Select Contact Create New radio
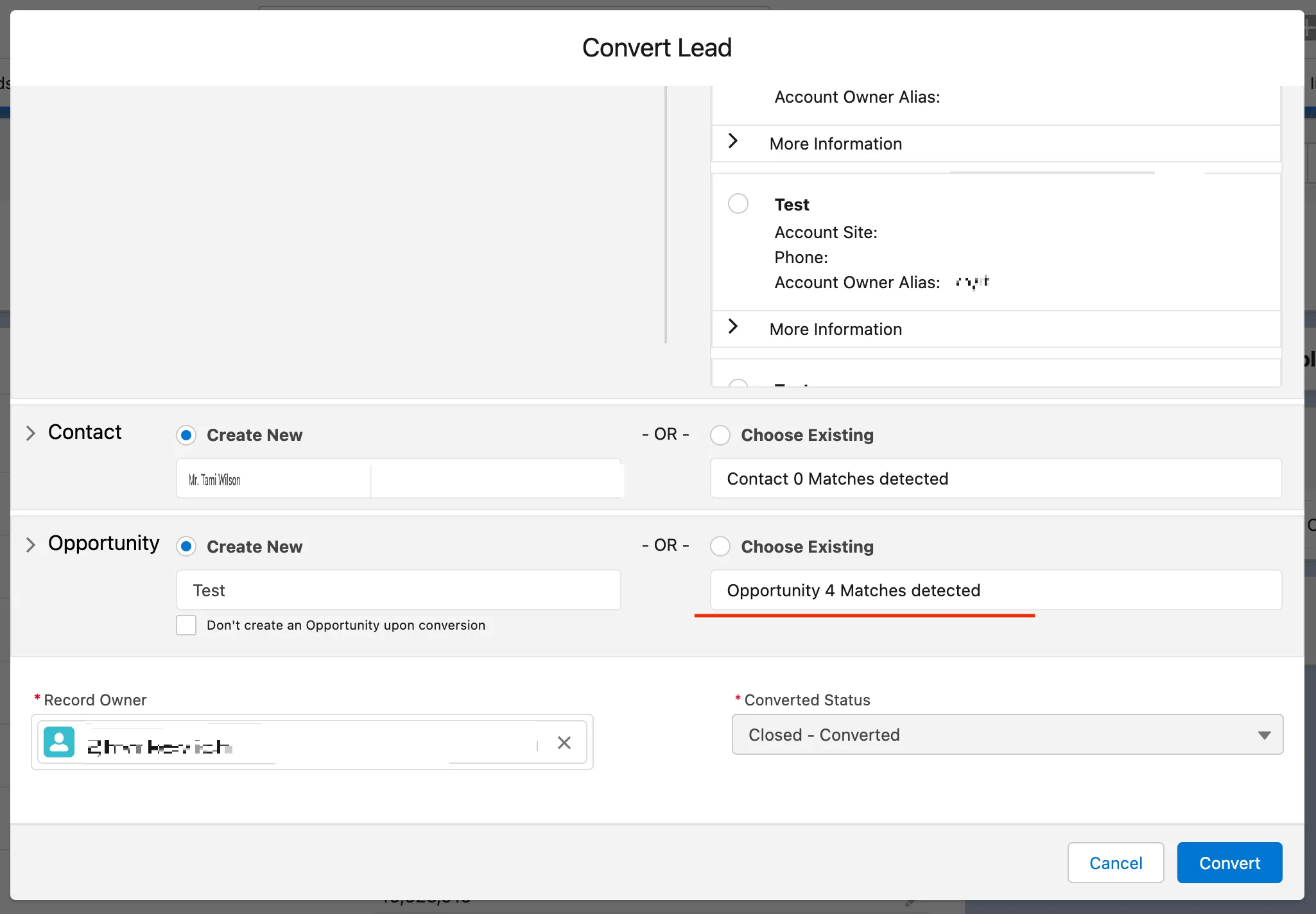1316x914 pixels. [186, 435]
